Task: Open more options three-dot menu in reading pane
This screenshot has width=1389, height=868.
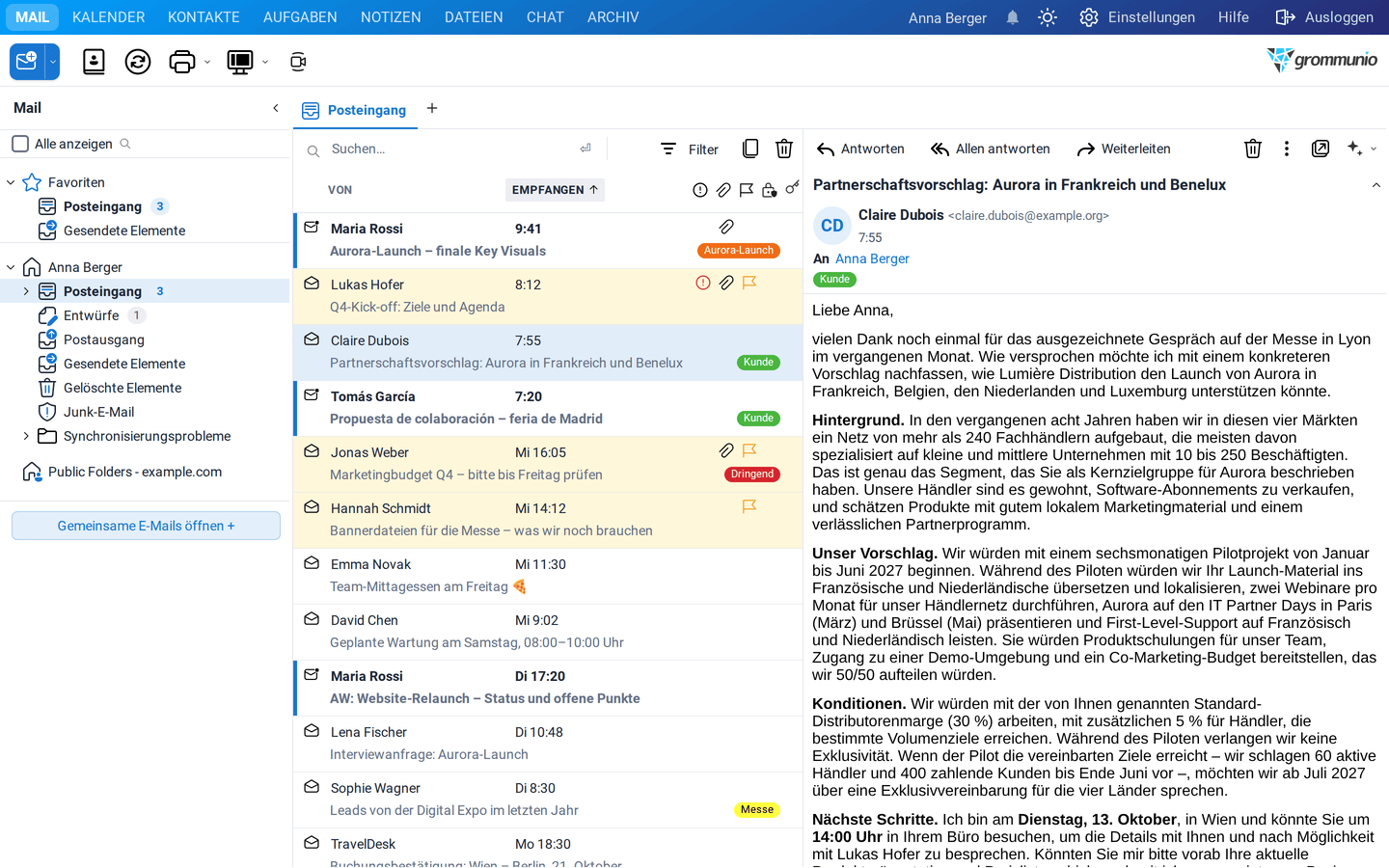Action: coord(1287,149)
